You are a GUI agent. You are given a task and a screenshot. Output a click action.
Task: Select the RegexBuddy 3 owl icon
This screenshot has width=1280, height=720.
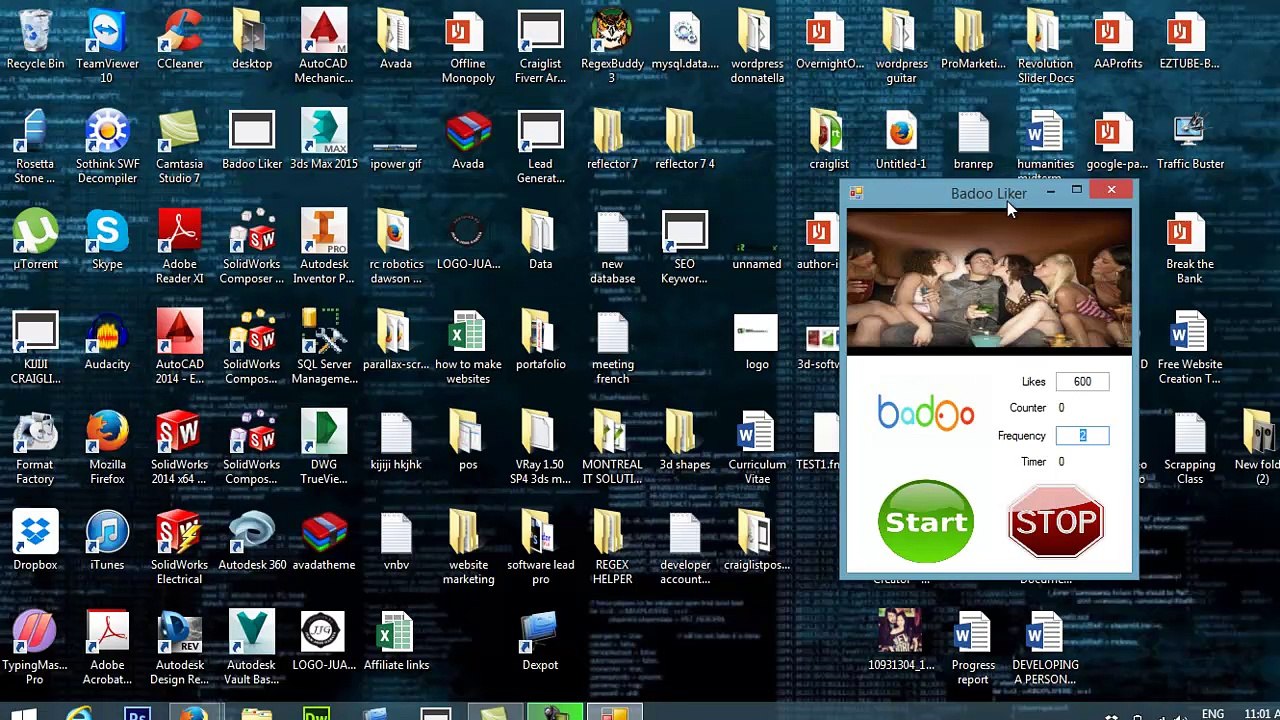[612, 46]
